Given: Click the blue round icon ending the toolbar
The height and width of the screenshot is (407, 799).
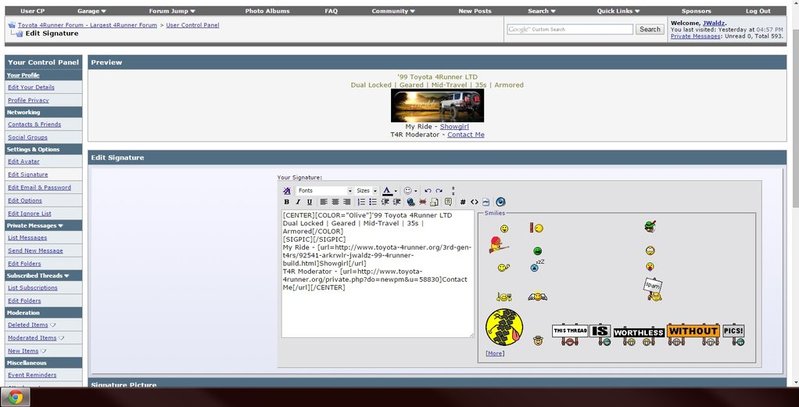Looking at the screenshot, I should click(501, 202).
